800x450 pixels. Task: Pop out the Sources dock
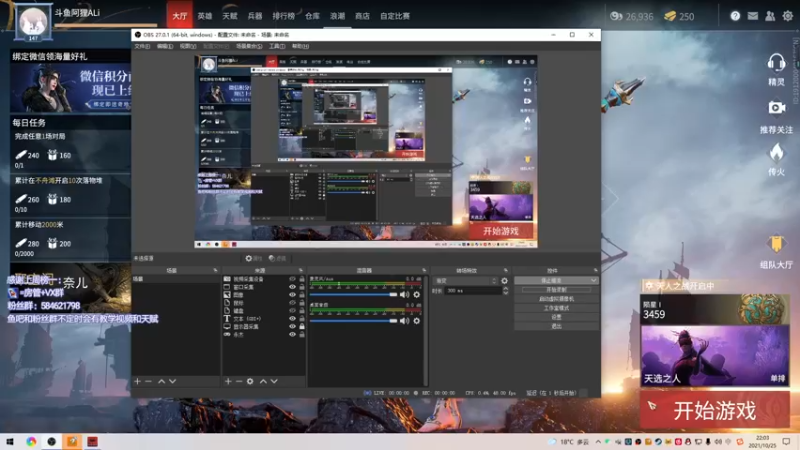click(301, 270)
